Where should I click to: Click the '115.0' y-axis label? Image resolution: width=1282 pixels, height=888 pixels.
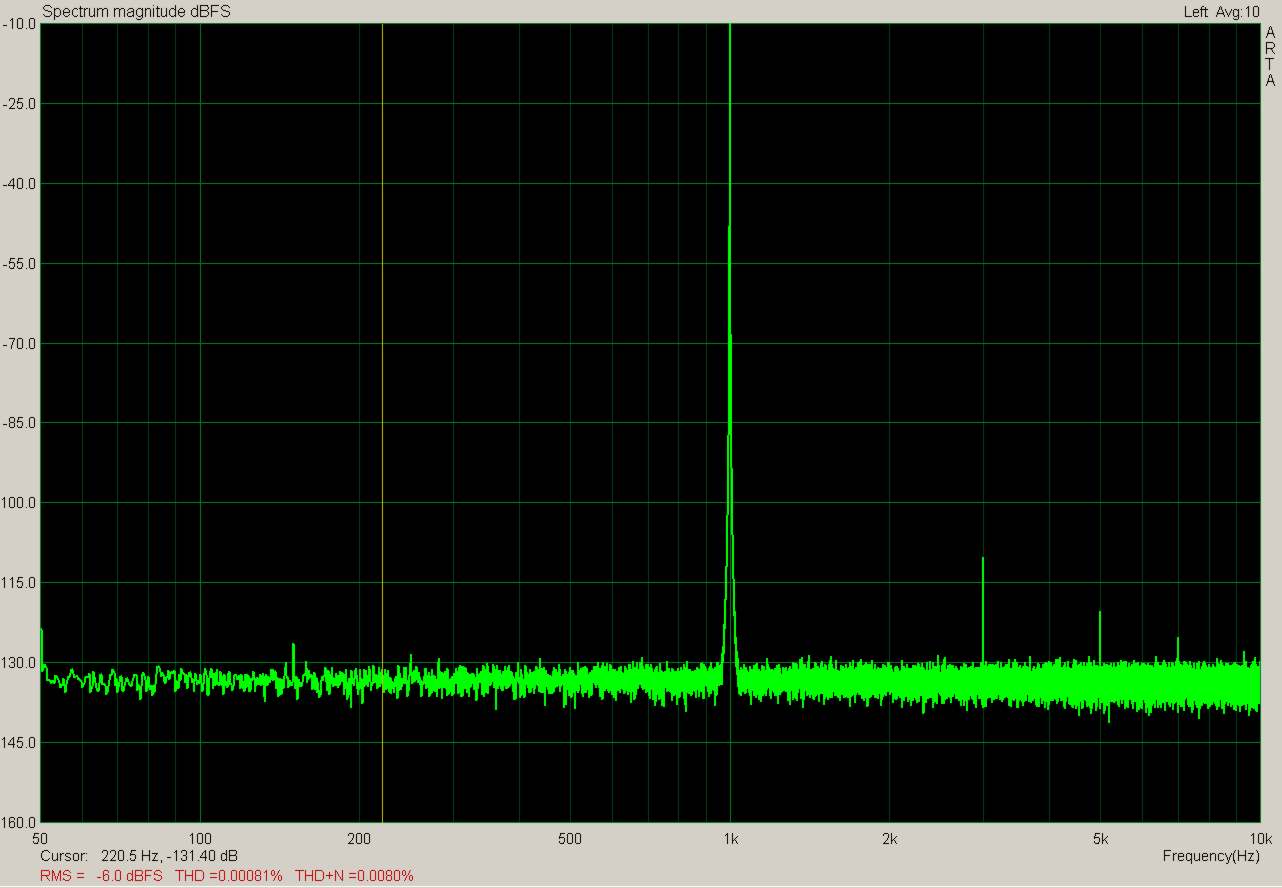click(20, 583)
